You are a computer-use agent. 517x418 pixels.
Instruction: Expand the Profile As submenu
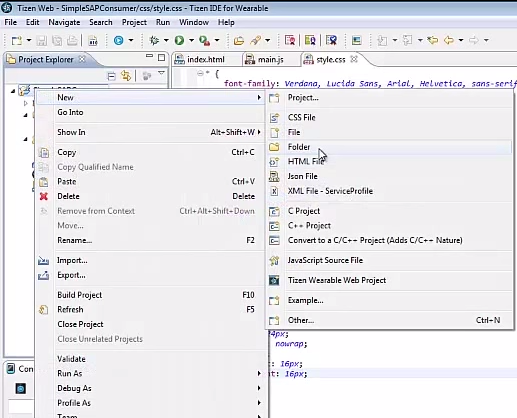click(x=150, y=403)
